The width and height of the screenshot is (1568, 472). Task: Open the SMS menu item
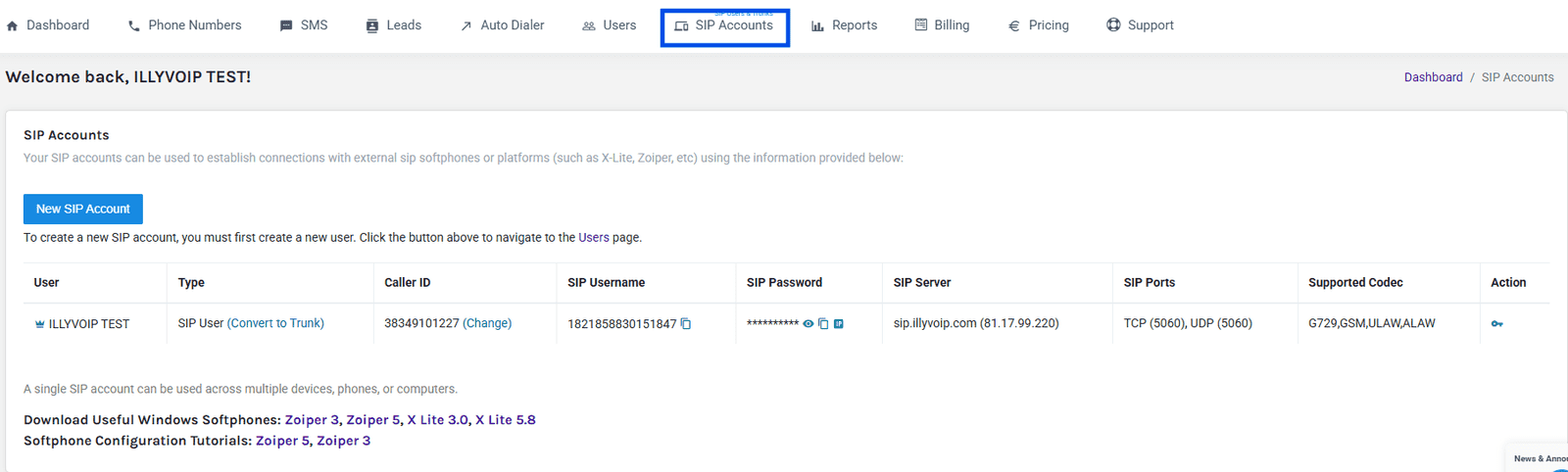tap(304, 25)
